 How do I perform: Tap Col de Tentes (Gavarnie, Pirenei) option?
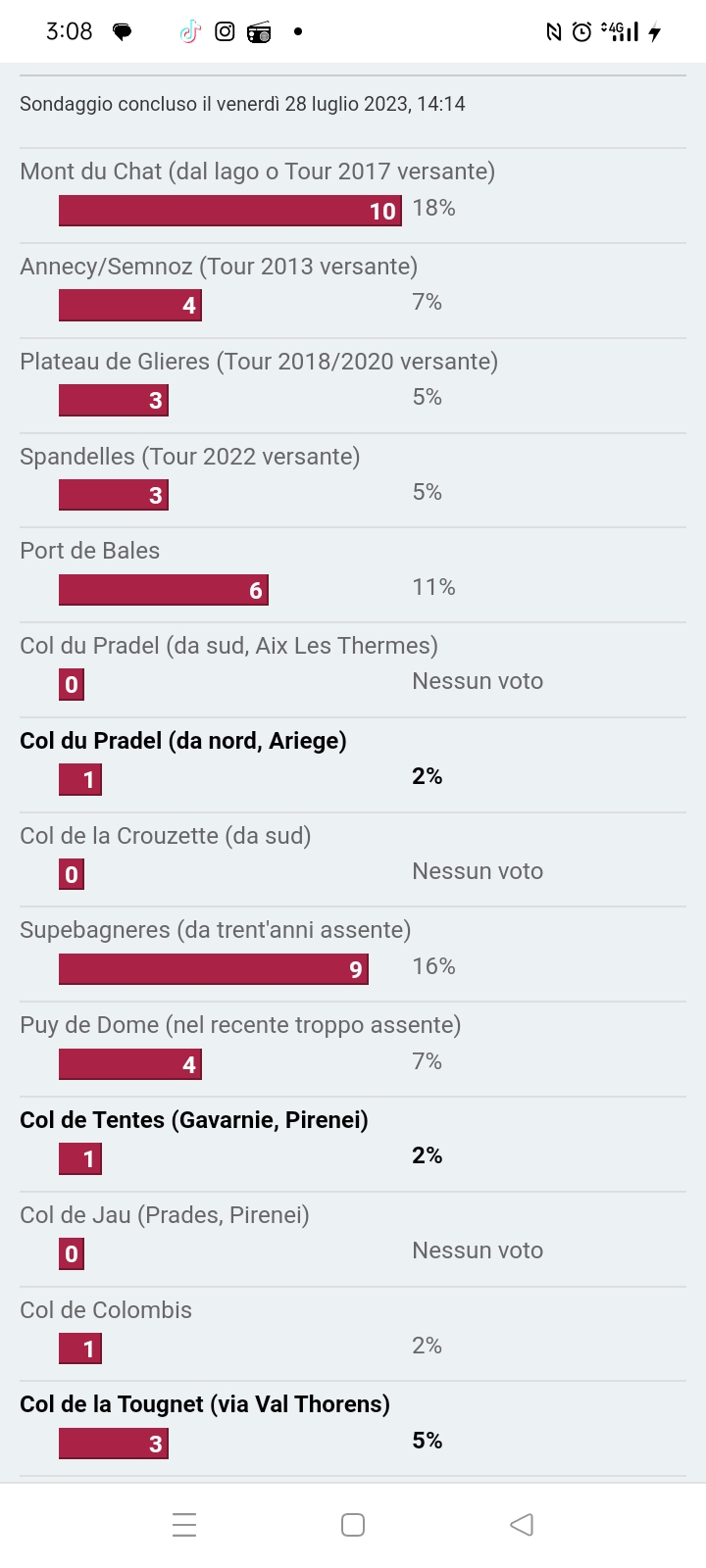(194, 1120)
